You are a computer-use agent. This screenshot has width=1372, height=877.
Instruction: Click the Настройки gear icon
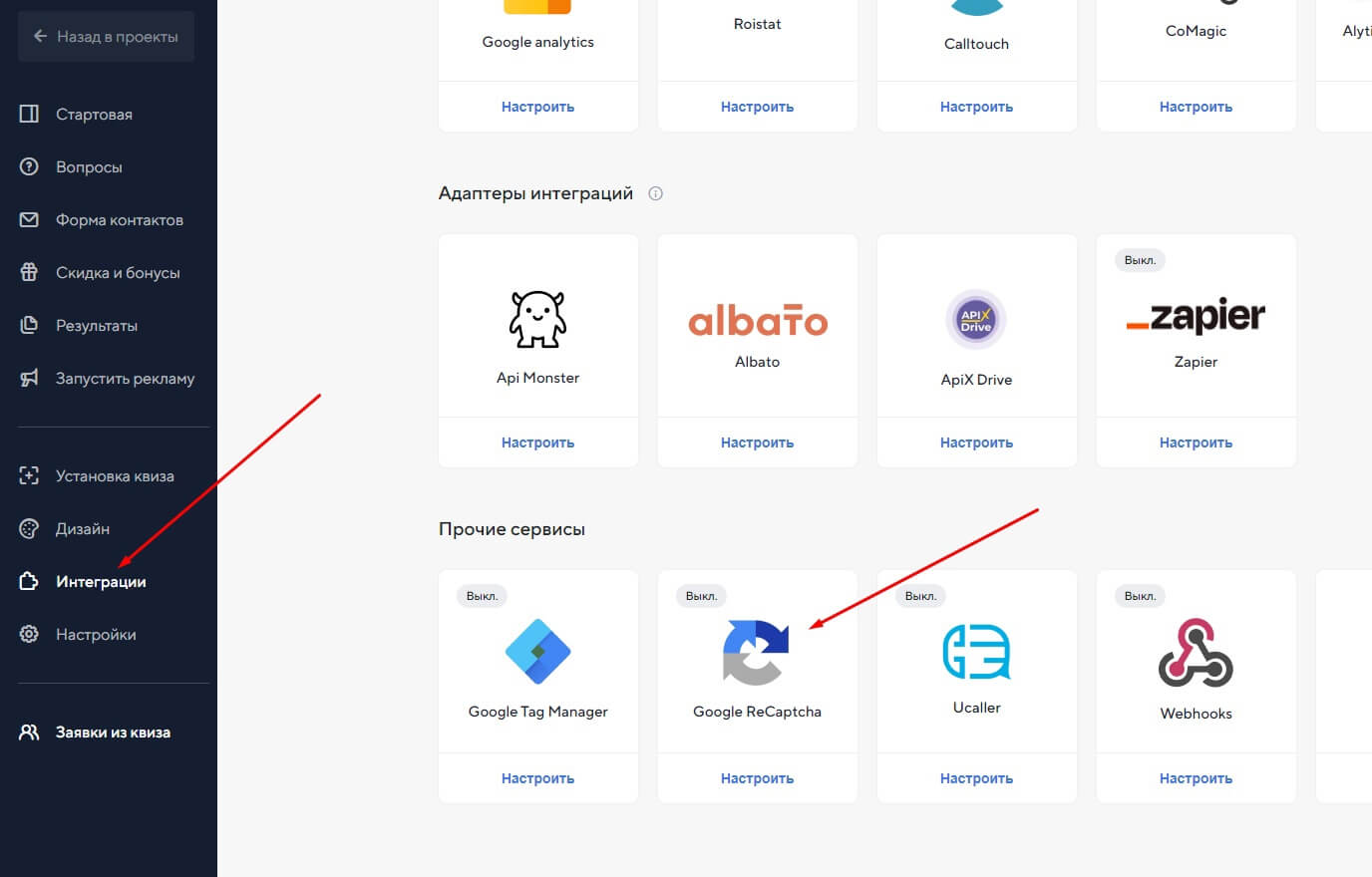pyautogui.click(x=29, y=634)
